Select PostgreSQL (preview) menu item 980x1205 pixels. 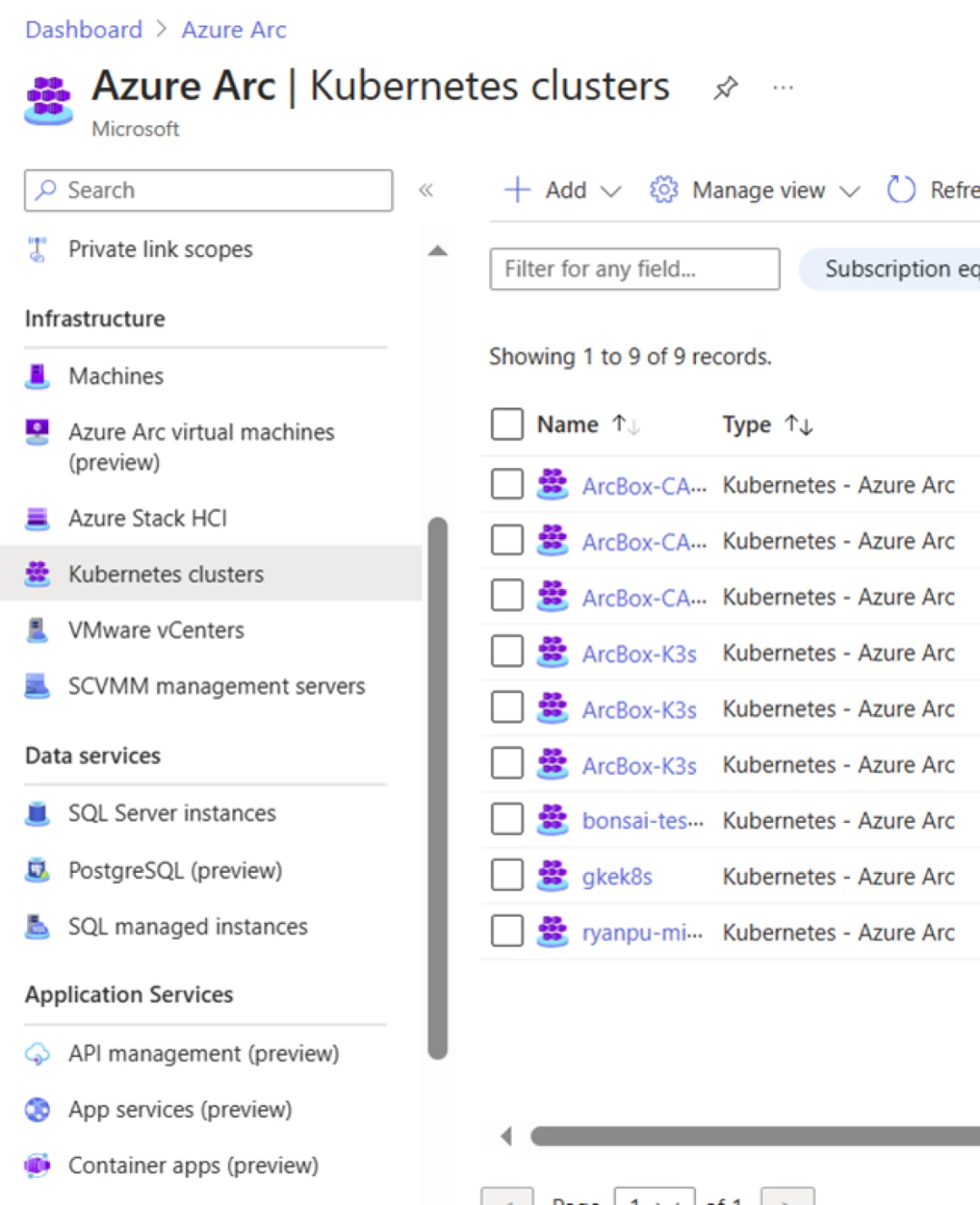175,870
